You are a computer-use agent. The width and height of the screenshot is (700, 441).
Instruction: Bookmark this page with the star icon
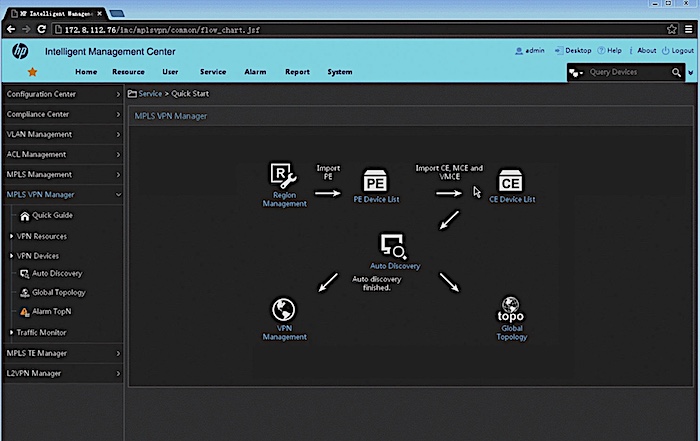[x=672, y=29]
